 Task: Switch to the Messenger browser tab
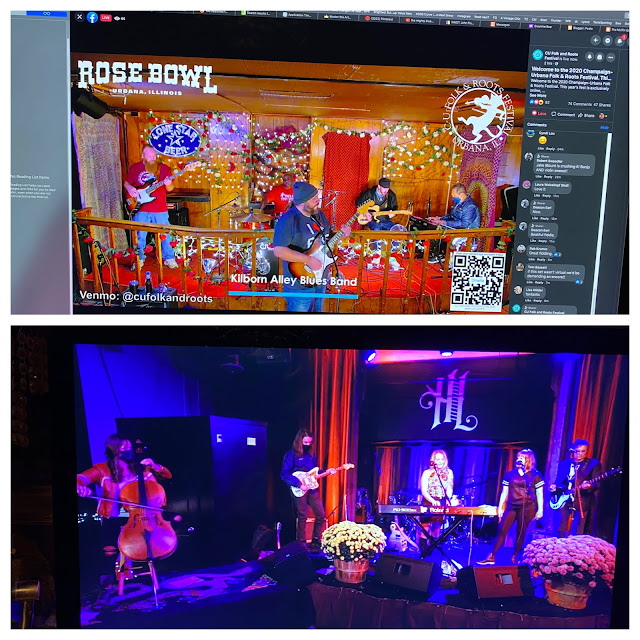(x=501, y=24)
